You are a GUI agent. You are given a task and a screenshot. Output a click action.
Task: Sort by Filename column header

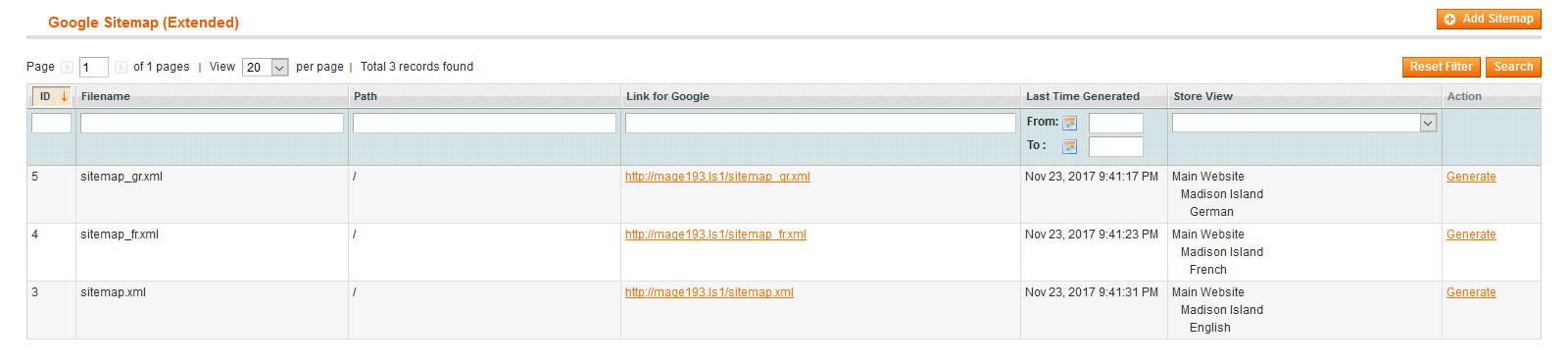[106, 96]
